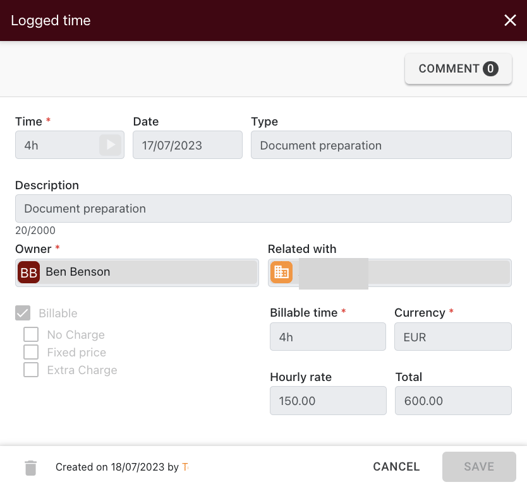Screen dimensions: 527x487
Task: Click the CANCEL button
Action: point(396,466)
